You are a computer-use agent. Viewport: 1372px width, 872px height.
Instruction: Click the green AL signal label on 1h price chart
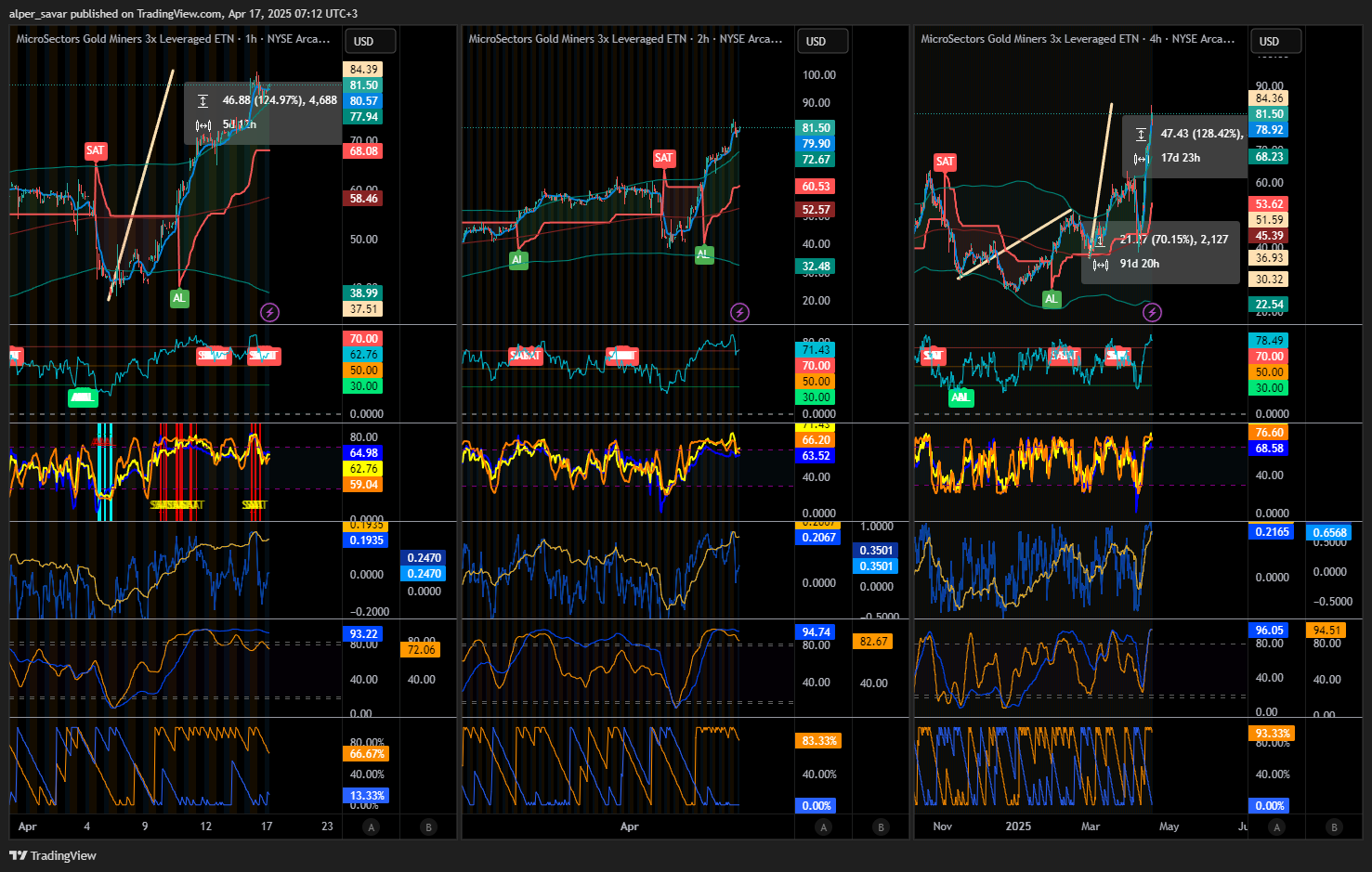click(179, 298)
